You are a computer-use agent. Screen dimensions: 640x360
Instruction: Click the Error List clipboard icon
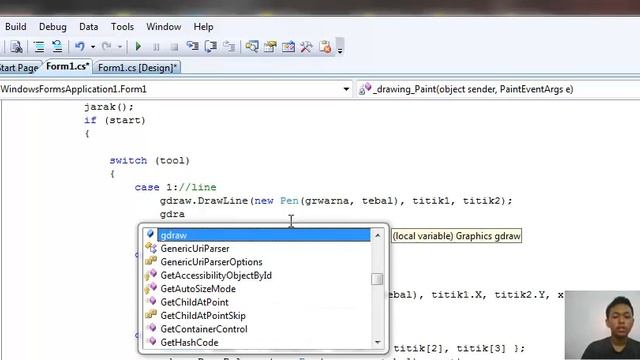[x=325, y=47]
